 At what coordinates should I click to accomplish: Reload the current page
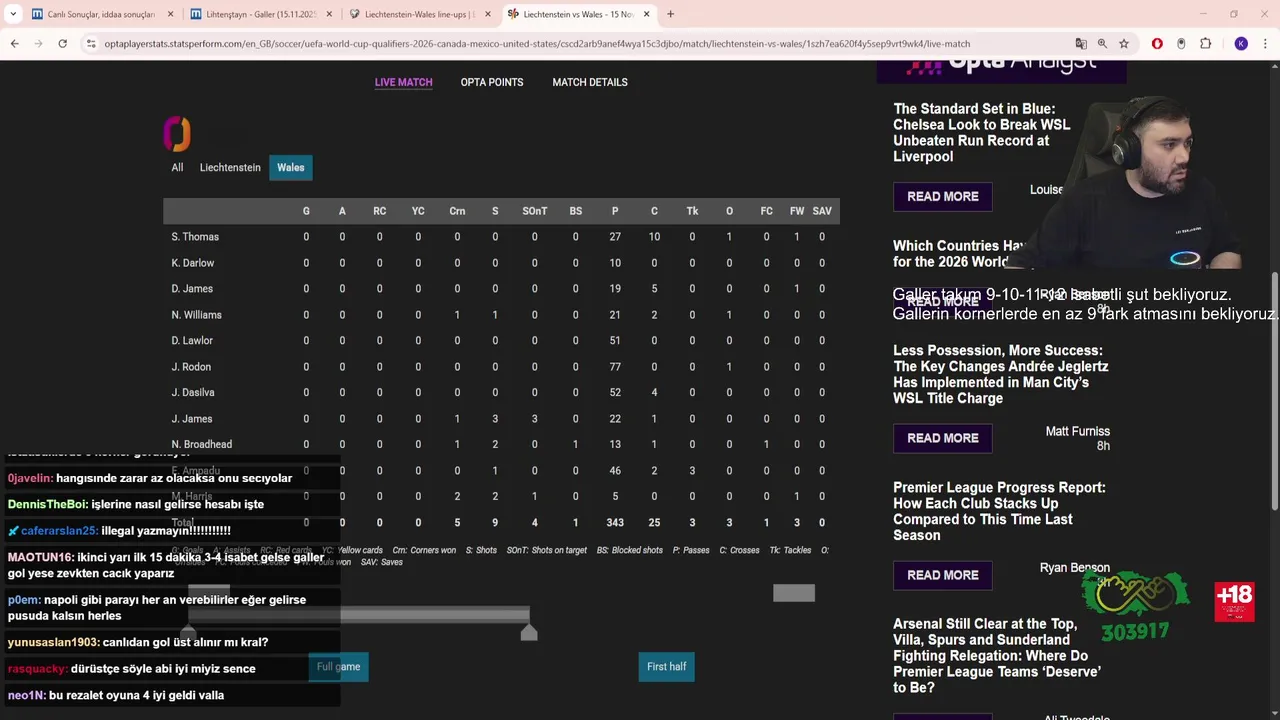tap(62, 44)
